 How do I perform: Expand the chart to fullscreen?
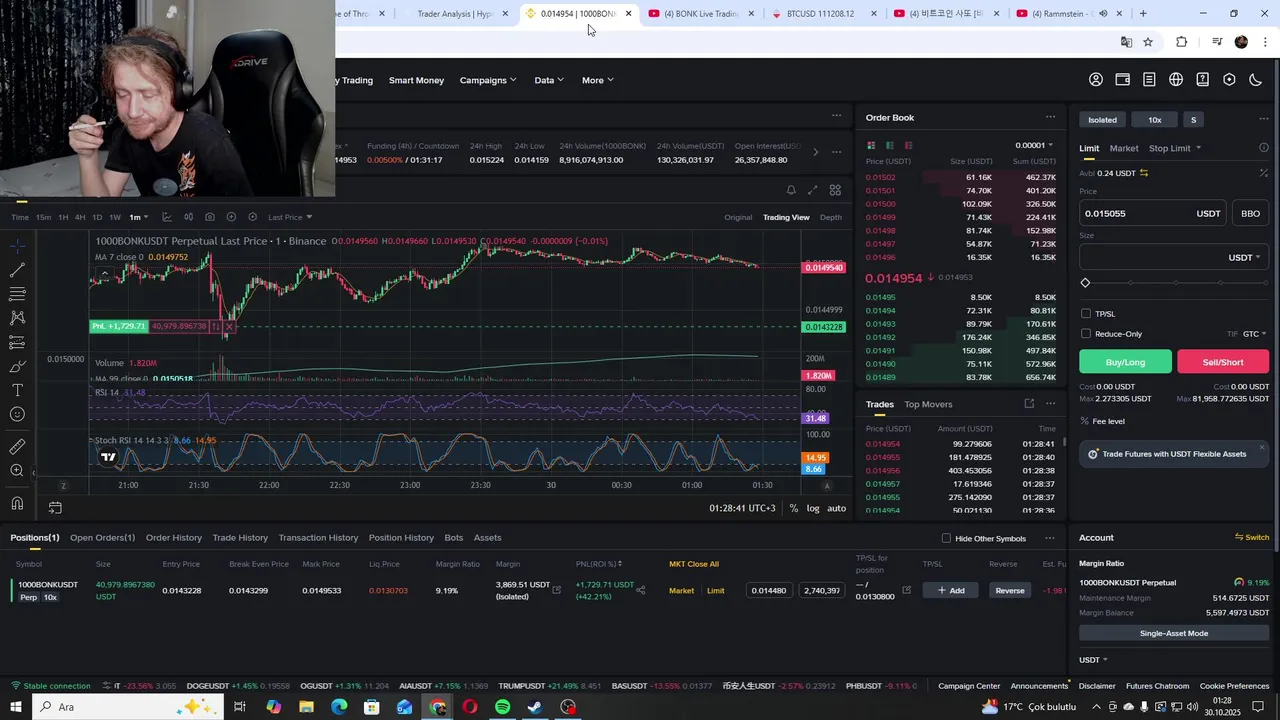[x=813, y=190]
